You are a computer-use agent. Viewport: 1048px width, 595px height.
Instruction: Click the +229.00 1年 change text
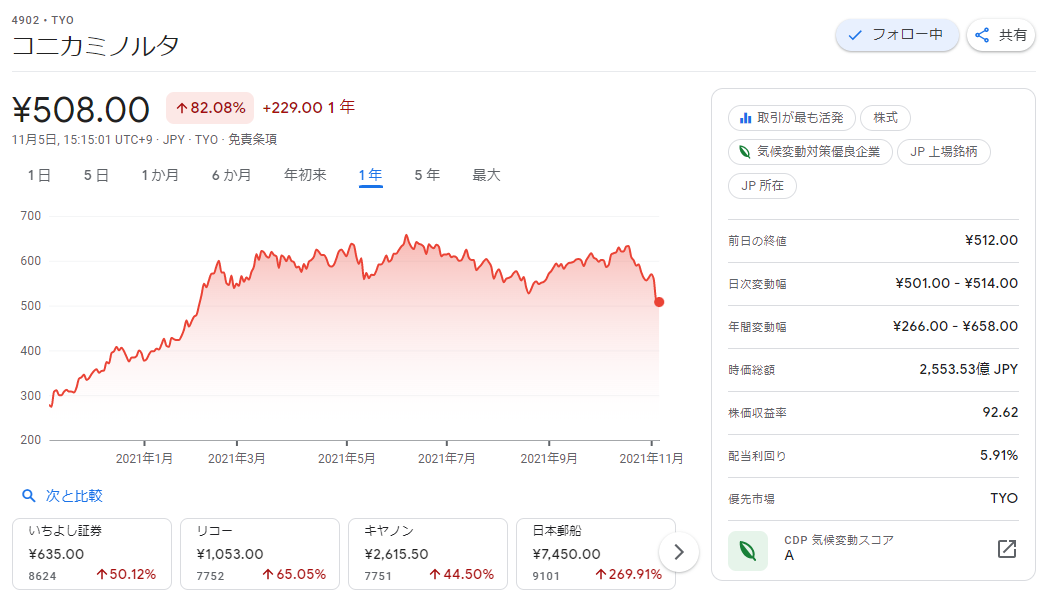(309, 108)
